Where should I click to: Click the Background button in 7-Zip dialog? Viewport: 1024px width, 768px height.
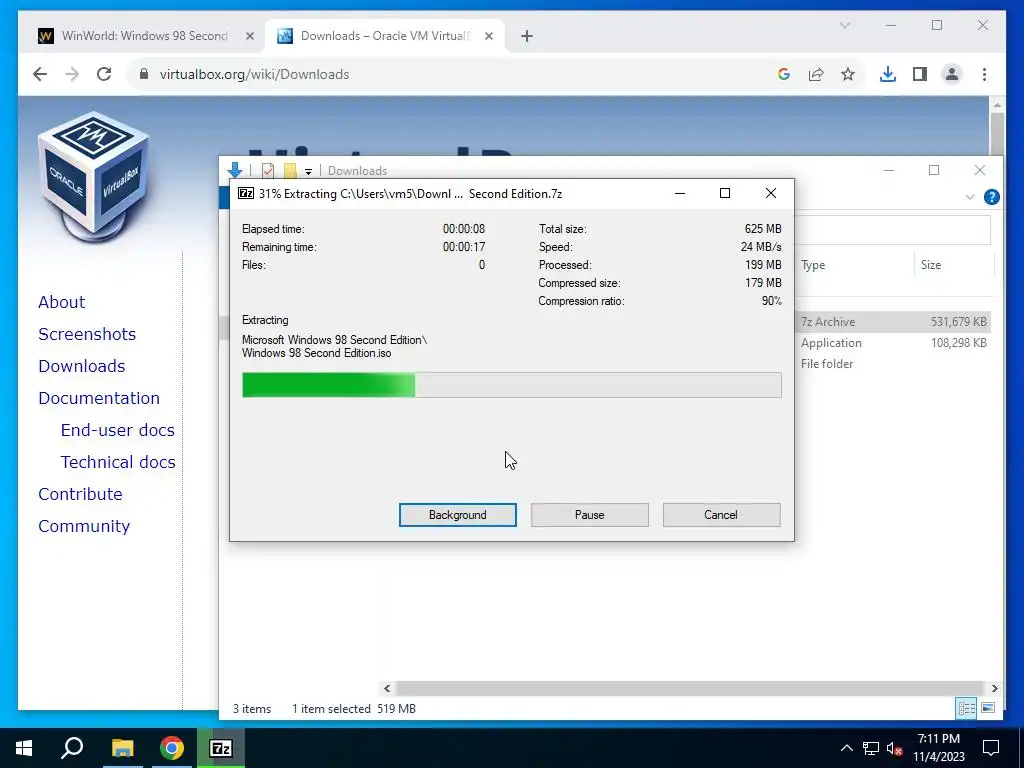[x=457, y=515]
